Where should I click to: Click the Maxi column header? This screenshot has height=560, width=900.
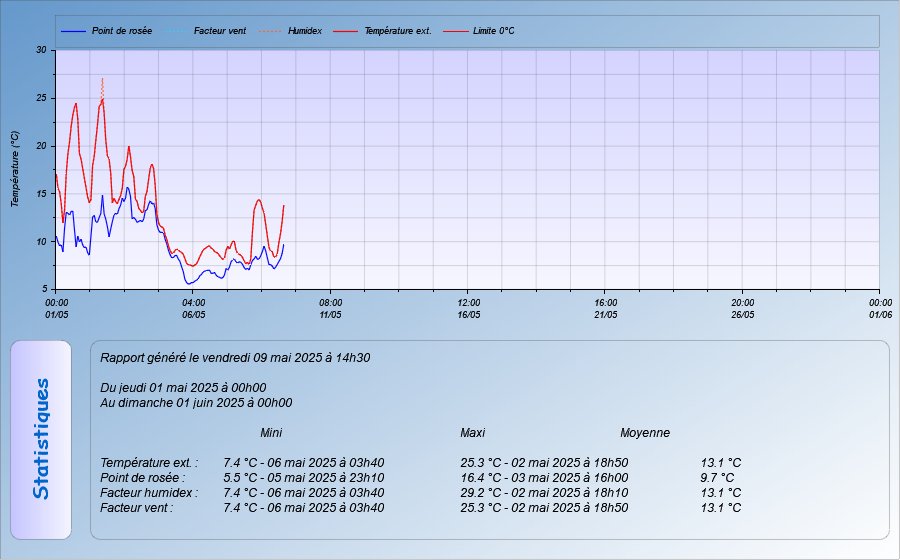[472, 433]
